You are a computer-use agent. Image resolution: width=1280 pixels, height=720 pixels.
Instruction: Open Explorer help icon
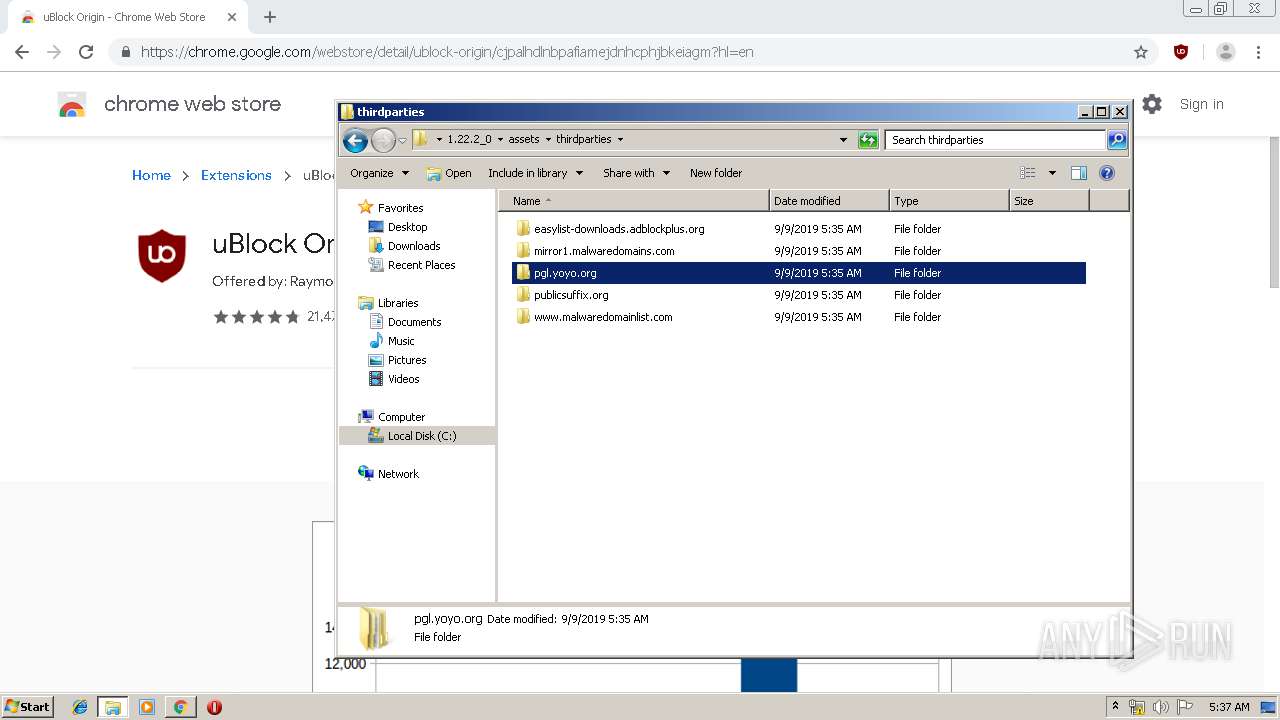pyautogui.click(x=1107, y=173)
